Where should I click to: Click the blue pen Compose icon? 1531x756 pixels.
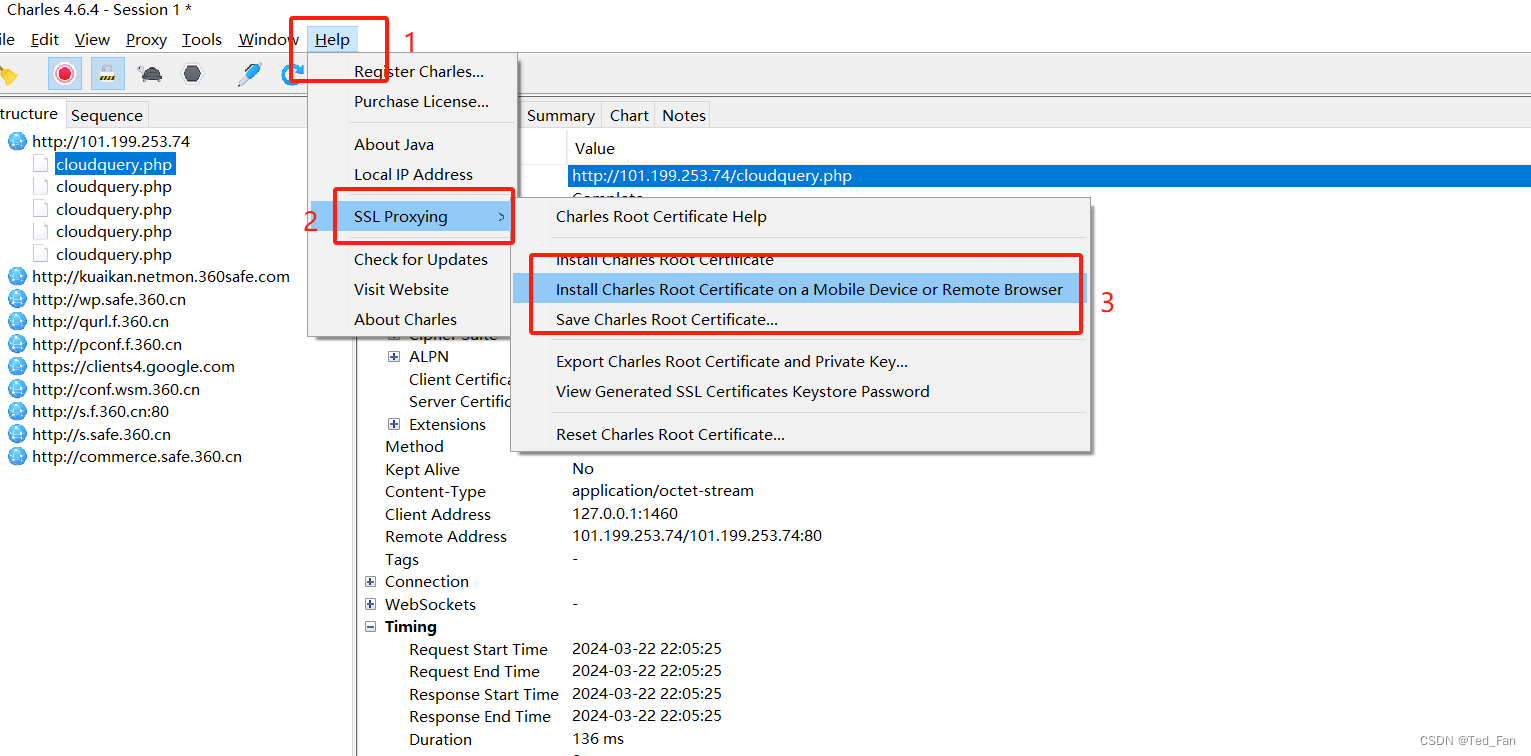[249, 73]
